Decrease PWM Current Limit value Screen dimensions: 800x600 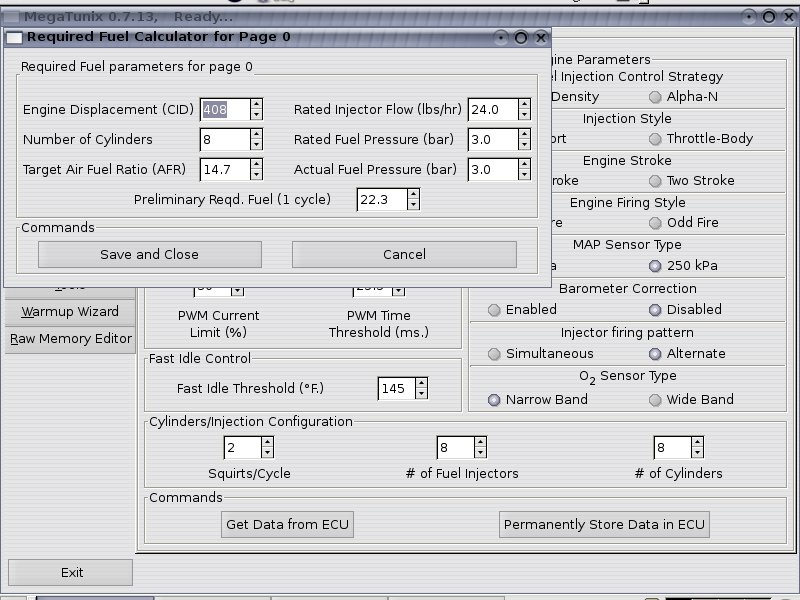click(x=238, y=291)
